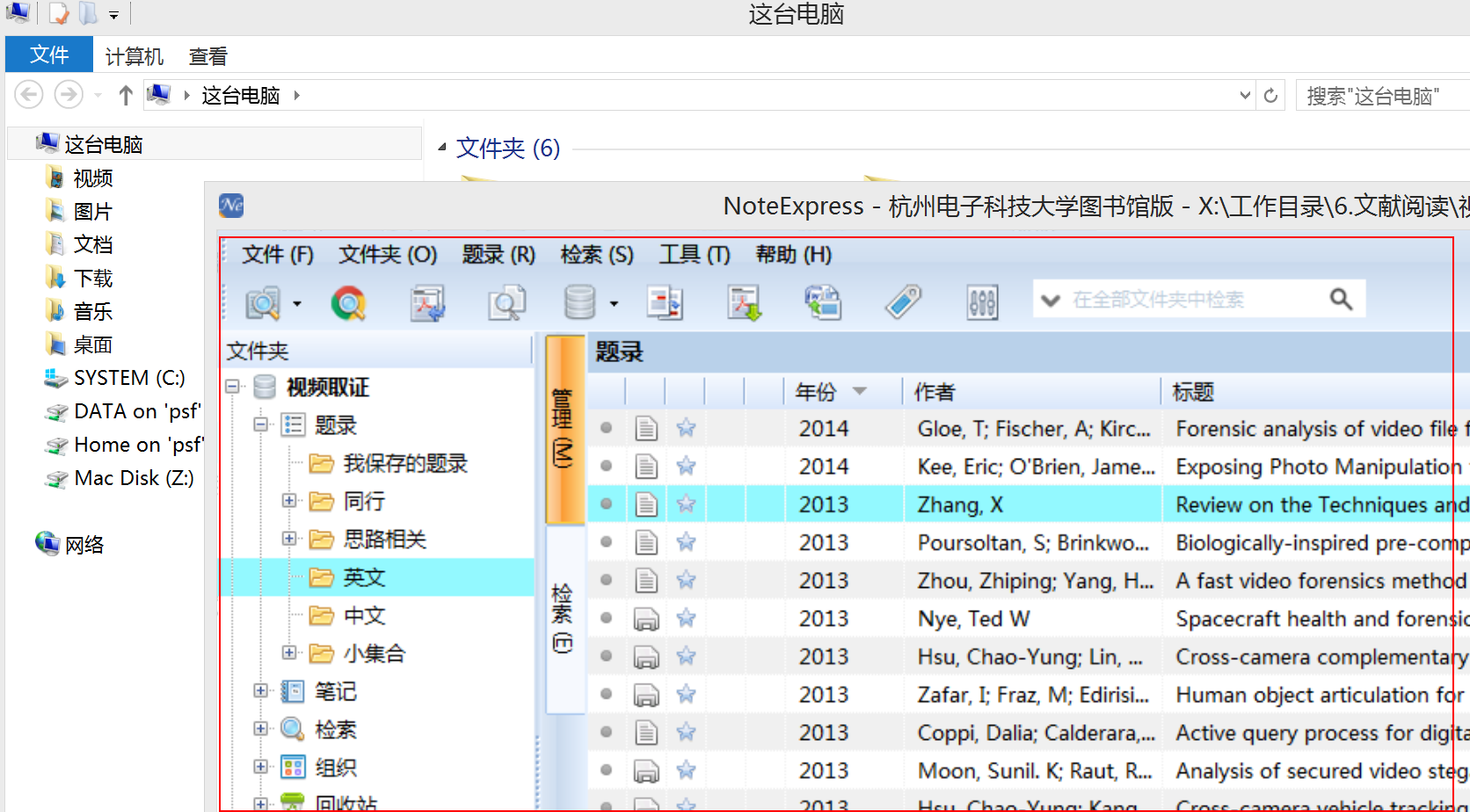Image resolution: width=1470 pixels, height=812 pixels.
Task: Click the document icon in the Gloe, T row
Action: [646, 429]
